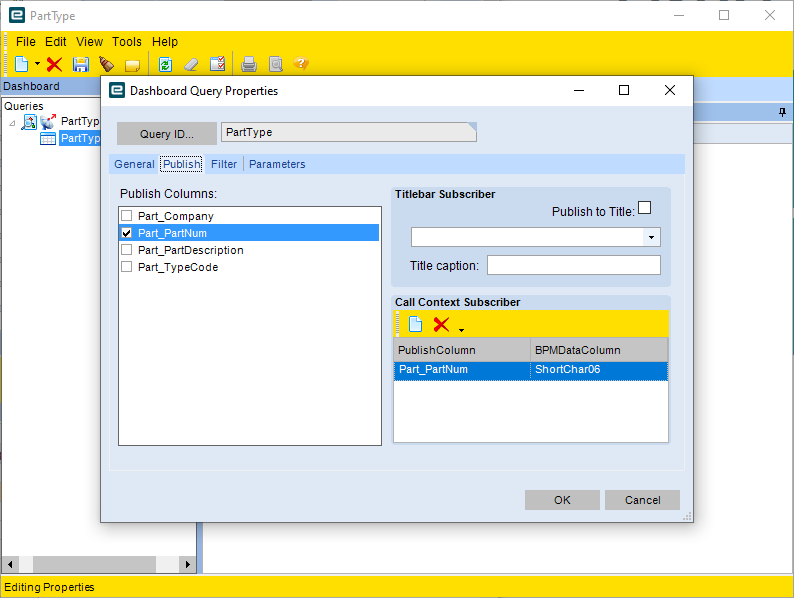Viewport: 794px width, 598px height.
Task: Click the query icon in Queries tree
Action: [29, 122]
